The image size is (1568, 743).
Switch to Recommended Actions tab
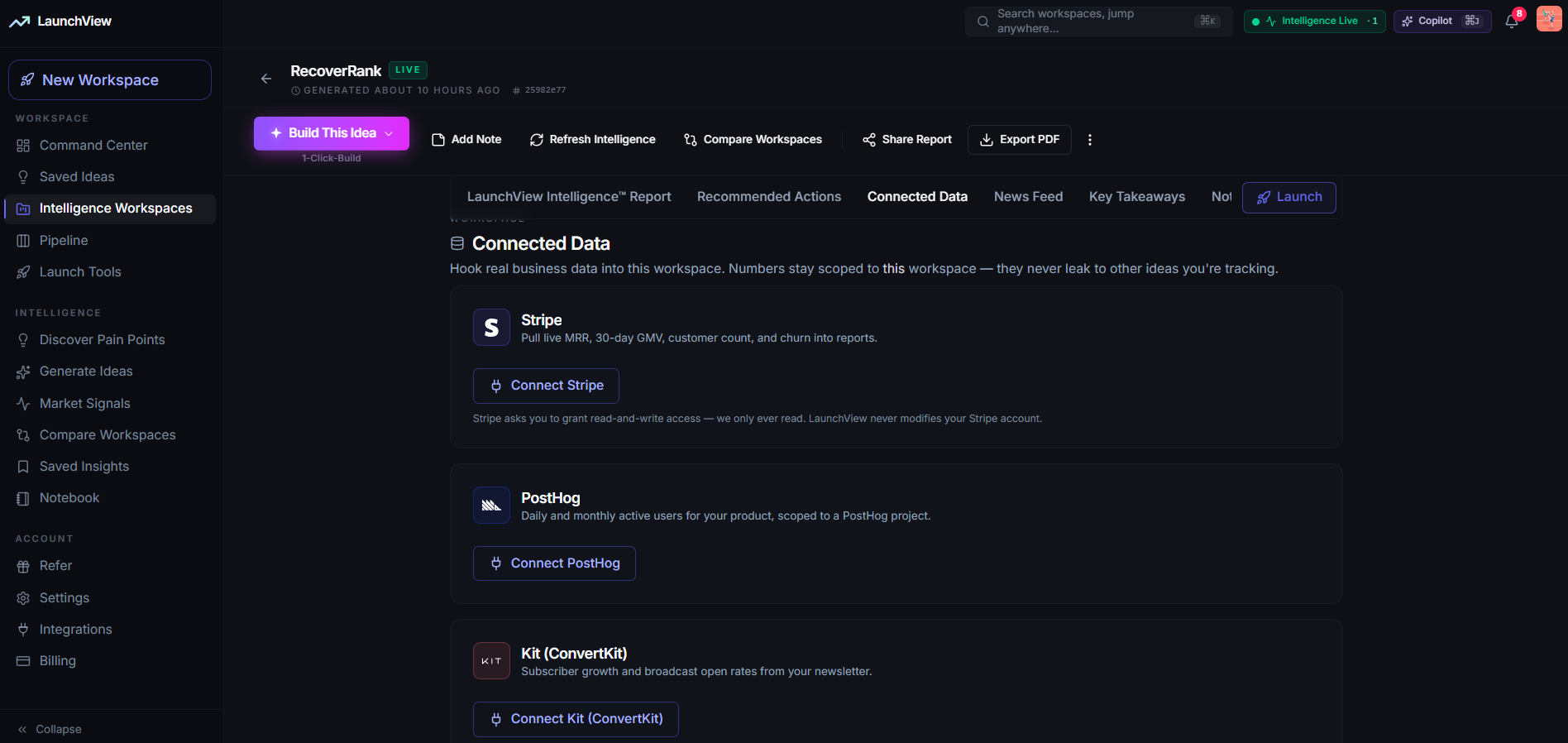[769, 197]
